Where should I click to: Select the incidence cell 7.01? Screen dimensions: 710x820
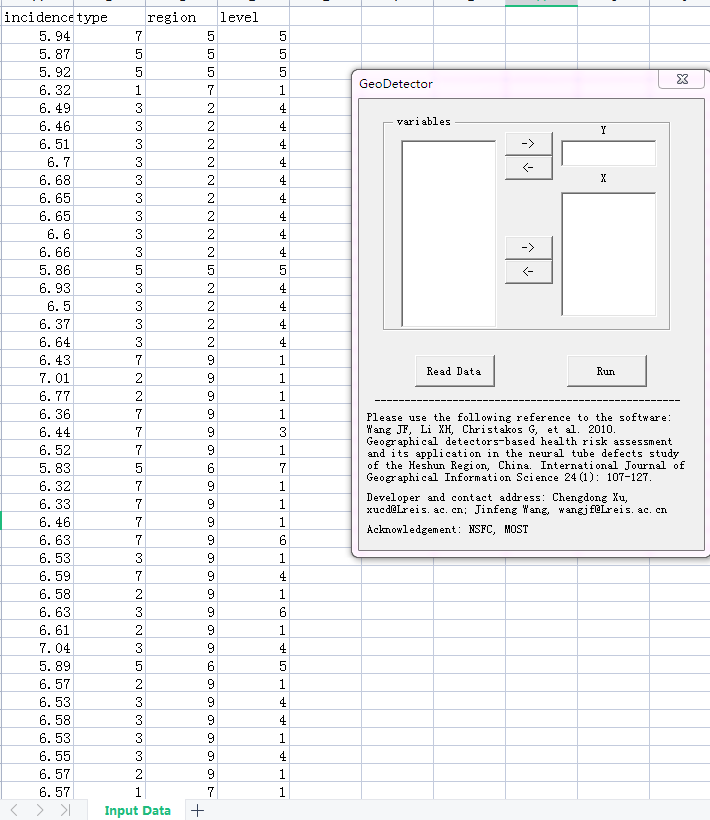(x=38, y=378)
